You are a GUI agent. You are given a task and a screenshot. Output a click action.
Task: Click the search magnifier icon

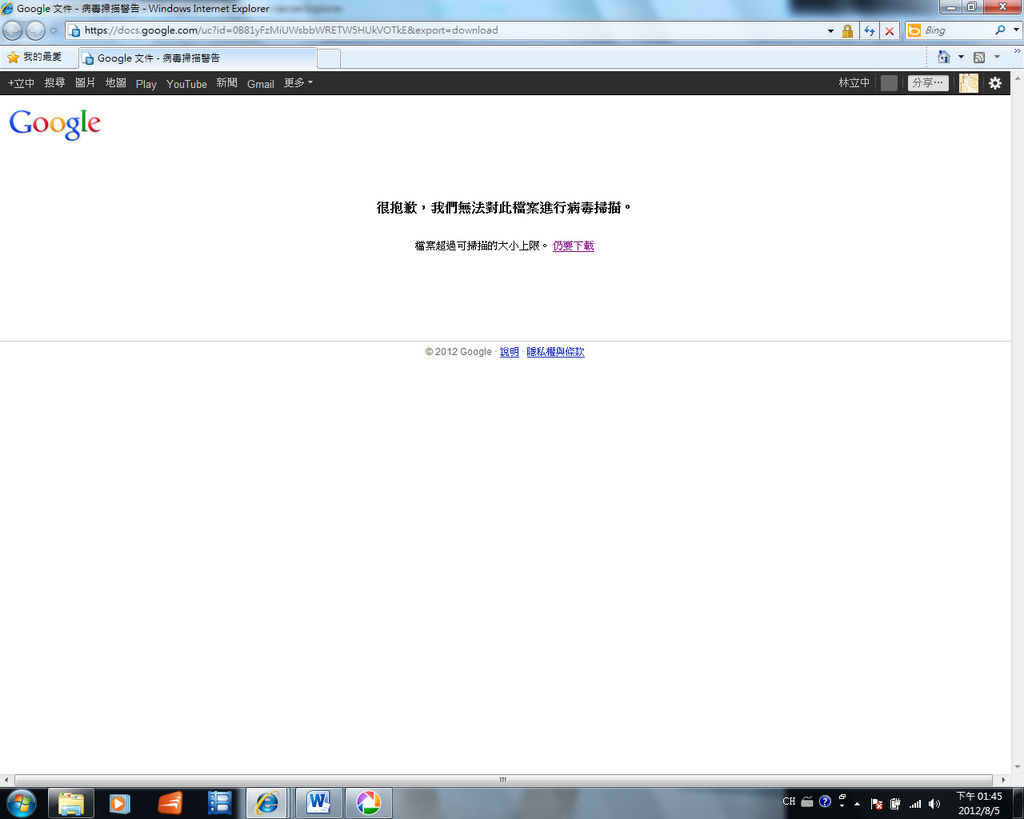[x=1000, y=30]
